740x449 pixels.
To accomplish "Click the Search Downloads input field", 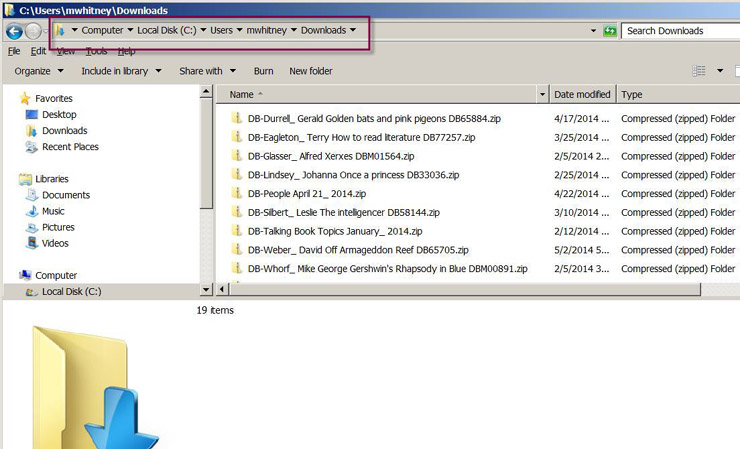I will coord(680,31).
